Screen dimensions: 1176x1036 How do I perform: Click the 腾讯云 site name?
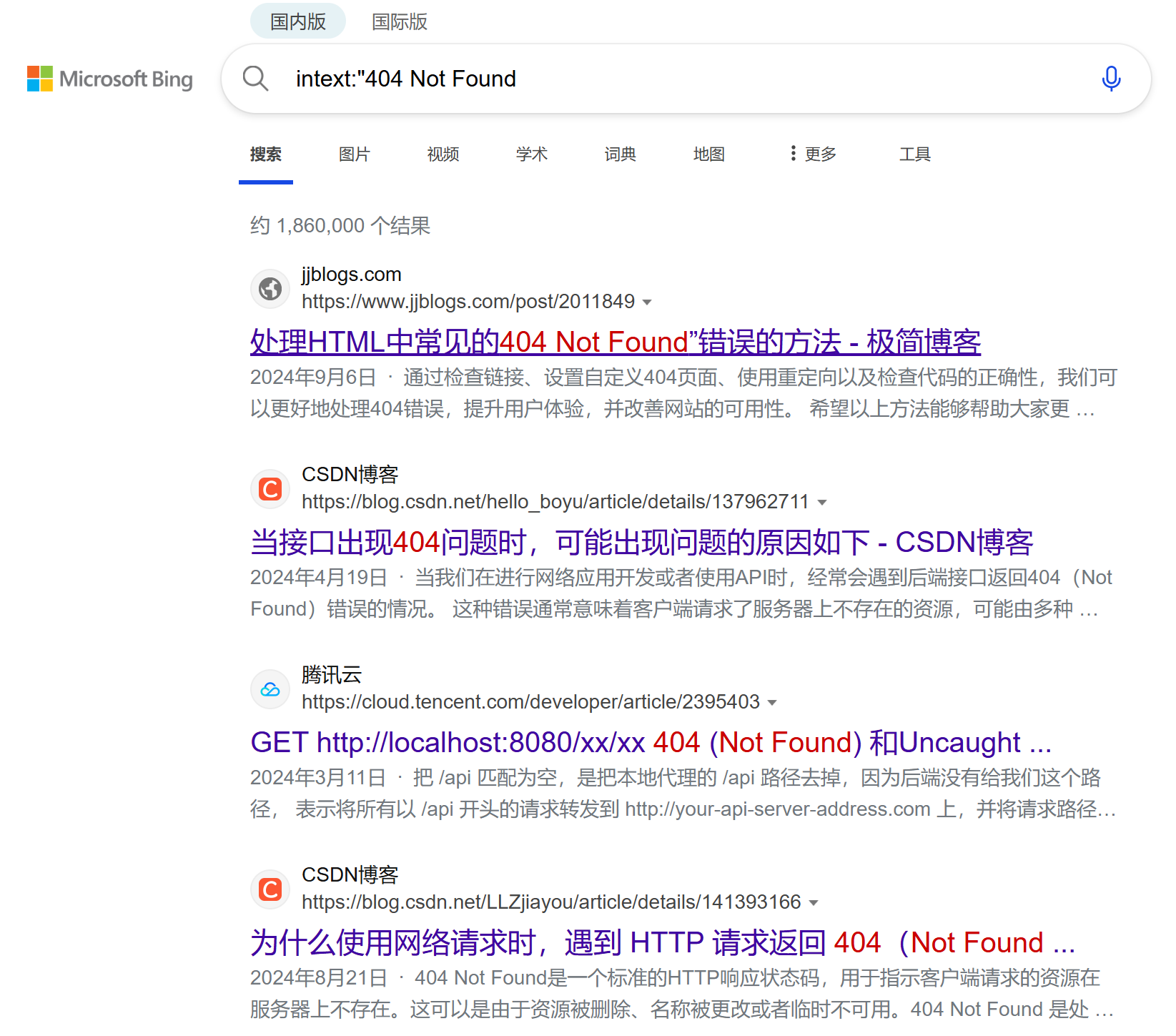click(x=332, y=675)
